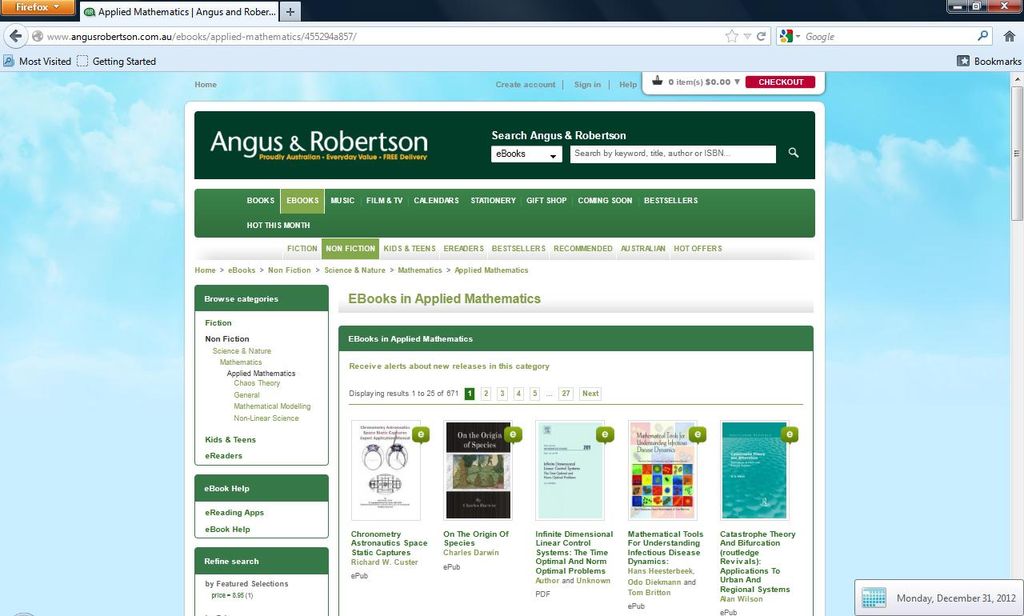This screenshot has width=1024, height=616.
Task: Open Kids & Teens browse category
Action: (230, 440)
